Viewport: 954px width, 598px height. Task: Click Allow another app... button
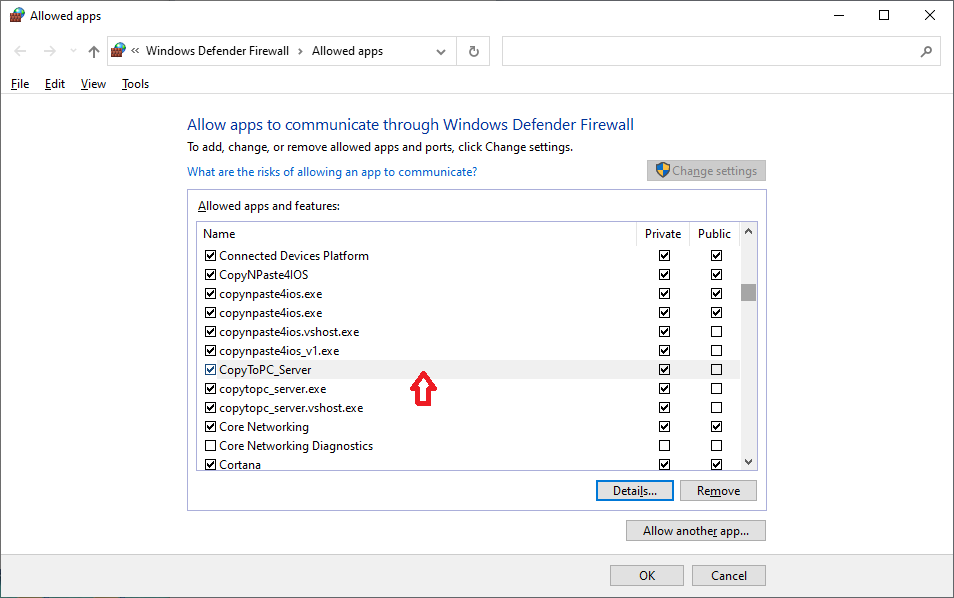pos(696,531)
